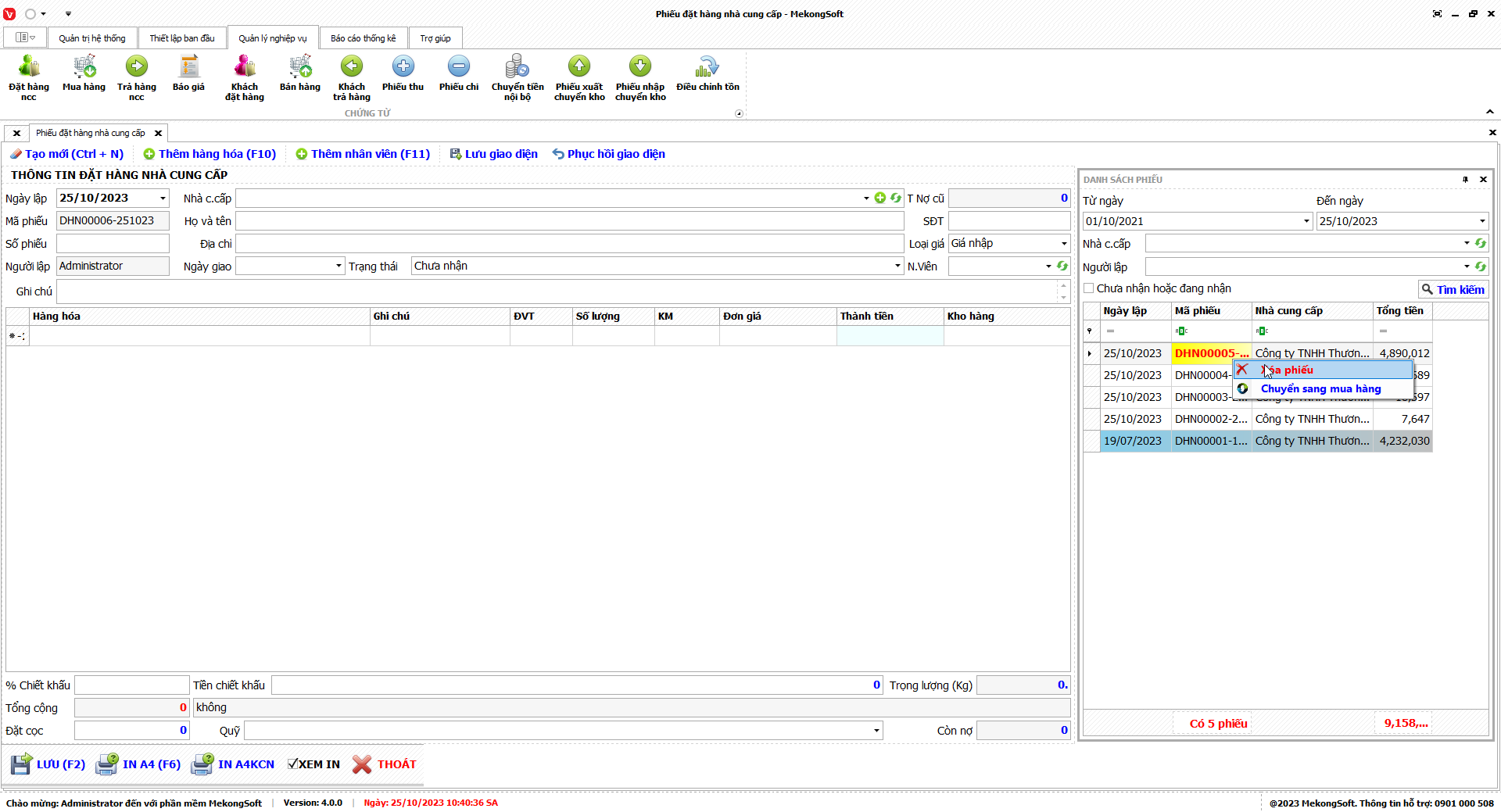Click the Báo giá quotation icon
1501x812 pixels.
pyautogui.click(x=188, y=75)
